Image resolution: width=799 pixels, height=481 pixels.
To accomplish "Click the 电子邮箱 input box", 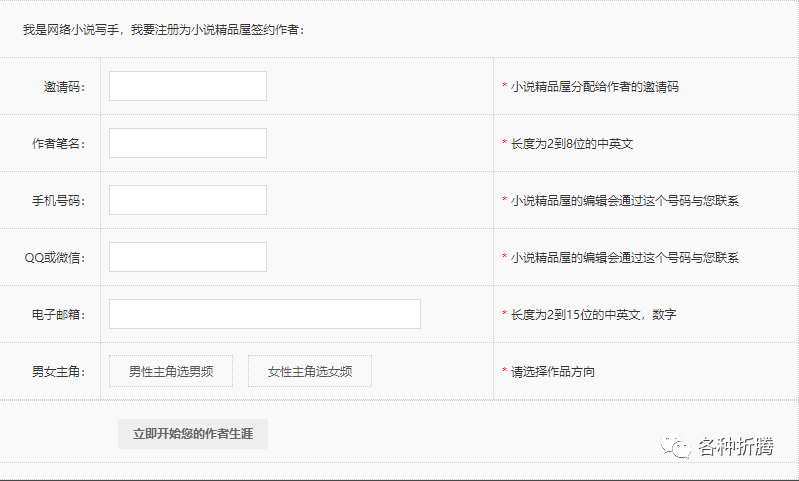I will click(x=264, y=314).
